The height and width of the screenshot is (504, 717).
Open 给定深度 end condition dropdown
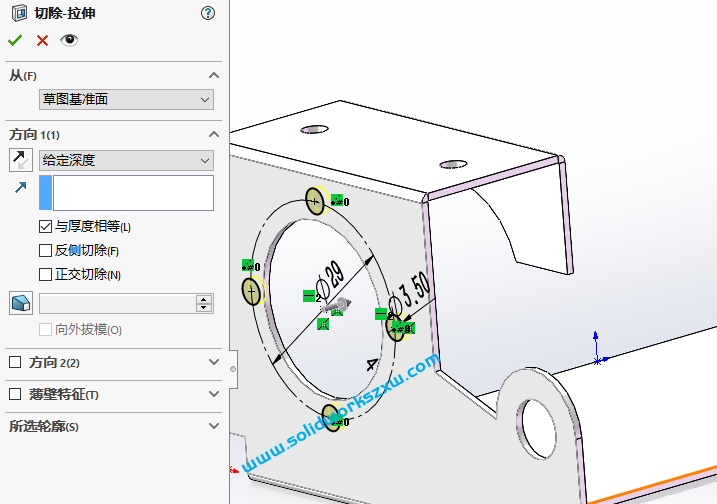pos(126,161)
